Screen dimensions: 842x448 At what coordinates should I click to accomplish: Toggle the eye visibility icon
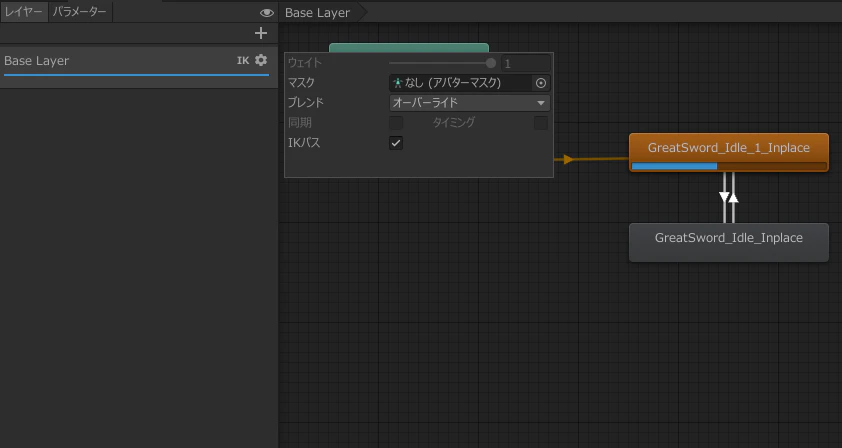click(266, 12)
